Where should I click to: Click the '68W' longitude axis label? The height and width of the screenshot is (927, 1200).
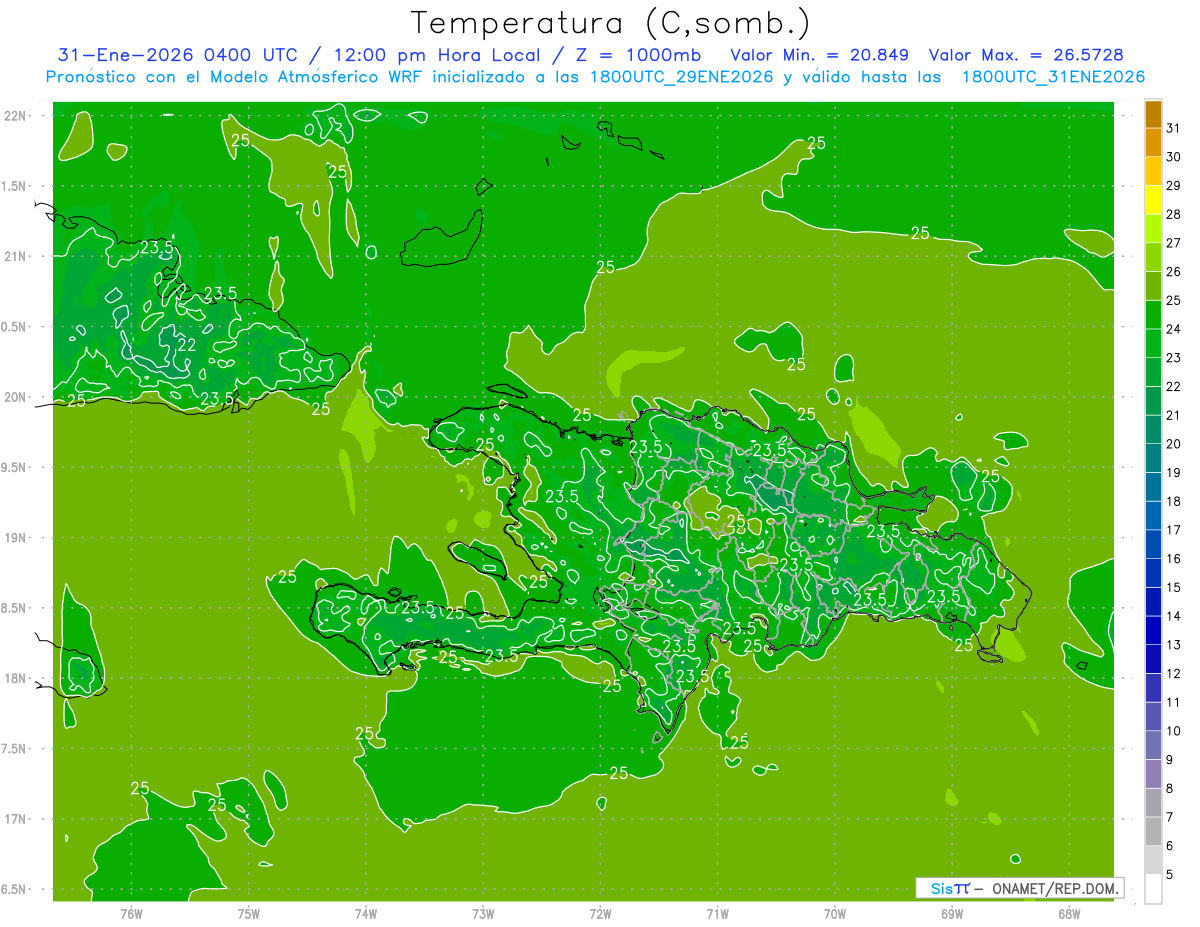click(x=1069, y=913)
